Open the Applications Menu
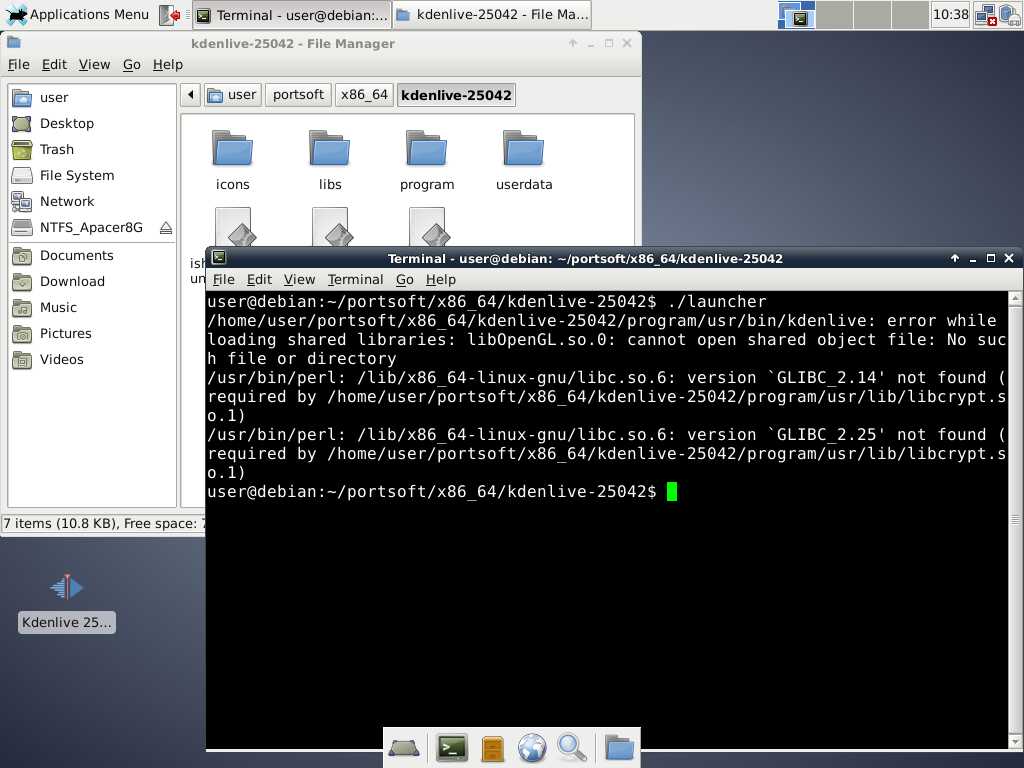Viewport: 1024px width, 768px height. click(77, 15)
